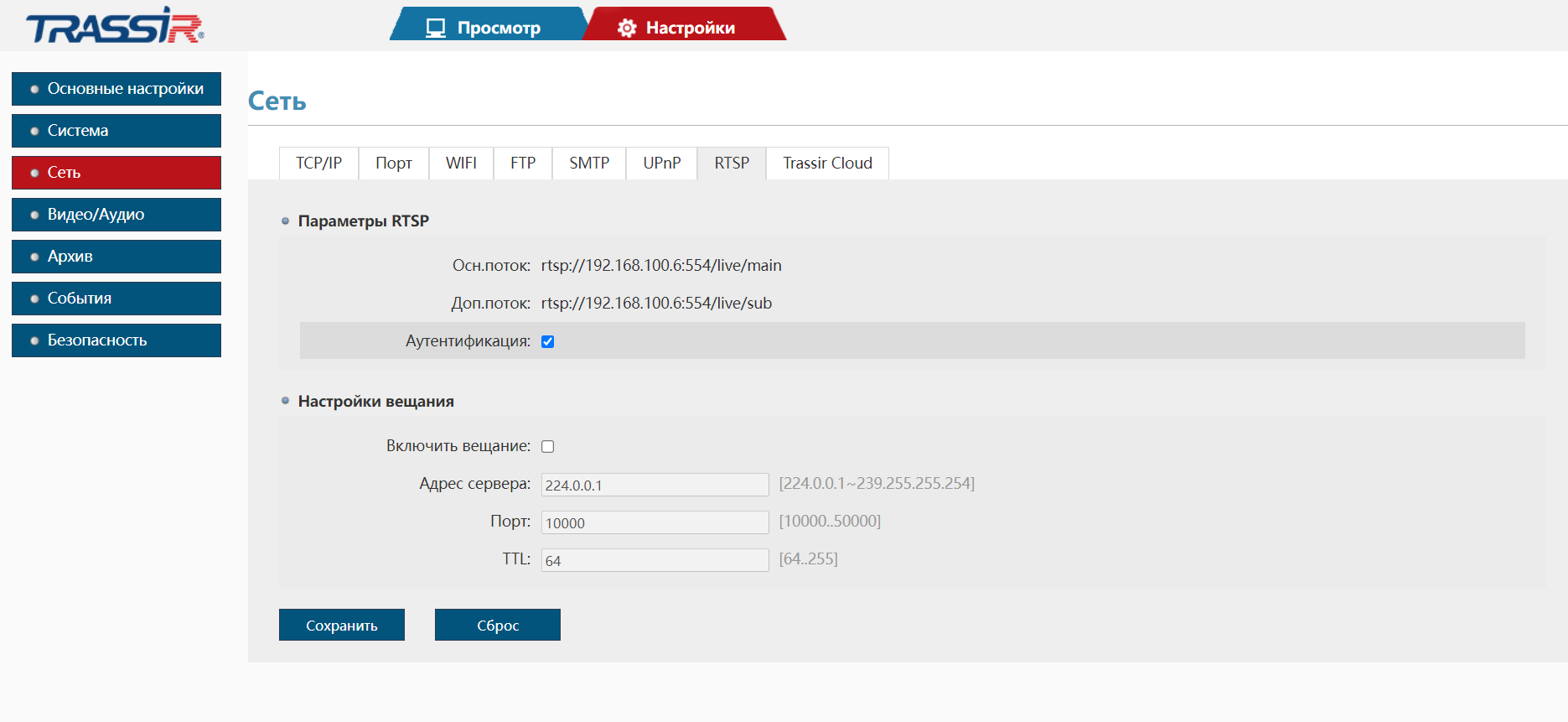Click the main stream URL rtsp live/main
The height and width of the screenshot is (722, 1568).
pos(661,266)
